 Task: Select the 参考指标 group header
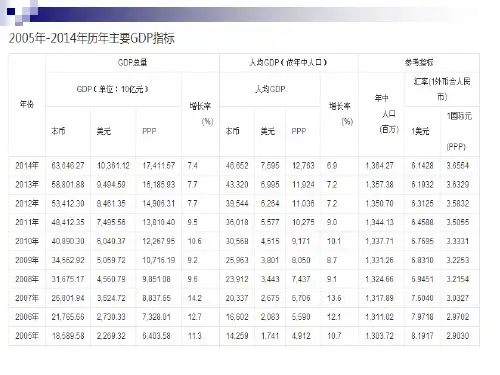coord(419,62)
